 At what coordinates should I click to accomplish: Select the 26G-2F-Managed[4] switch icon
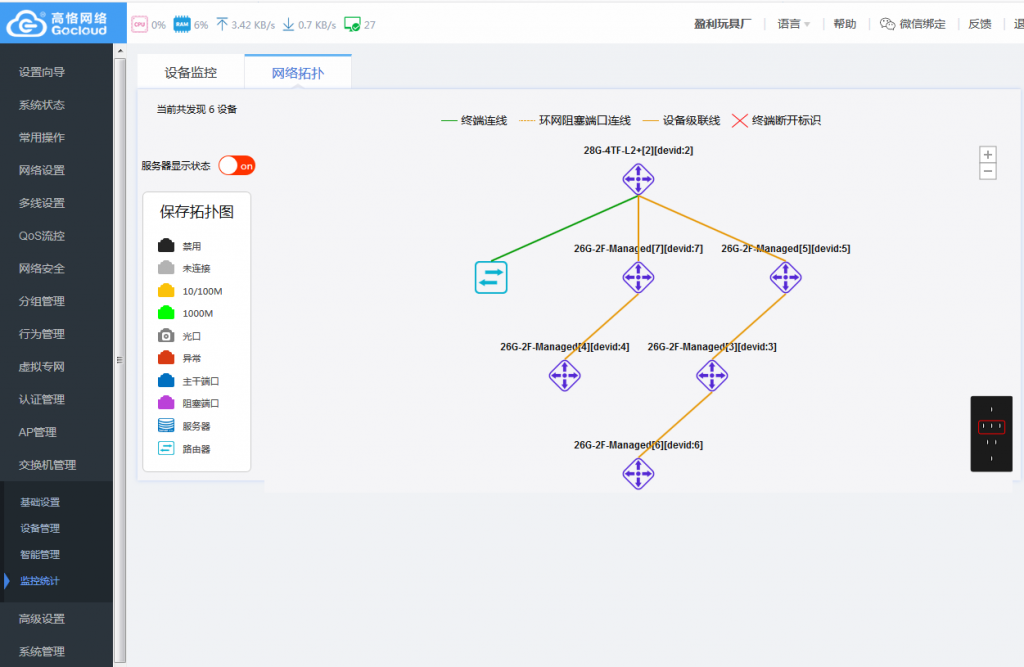pos(565,375)
